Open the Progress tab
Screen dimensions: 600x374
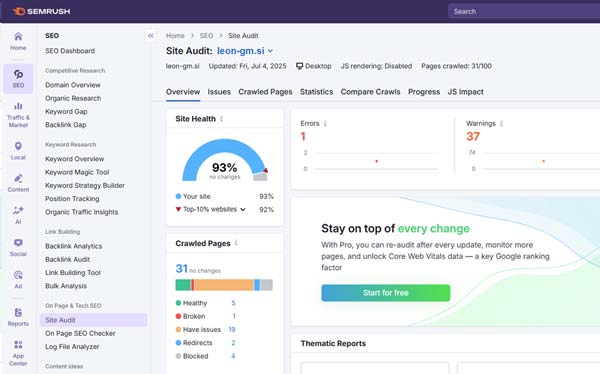tap(424, 92)
